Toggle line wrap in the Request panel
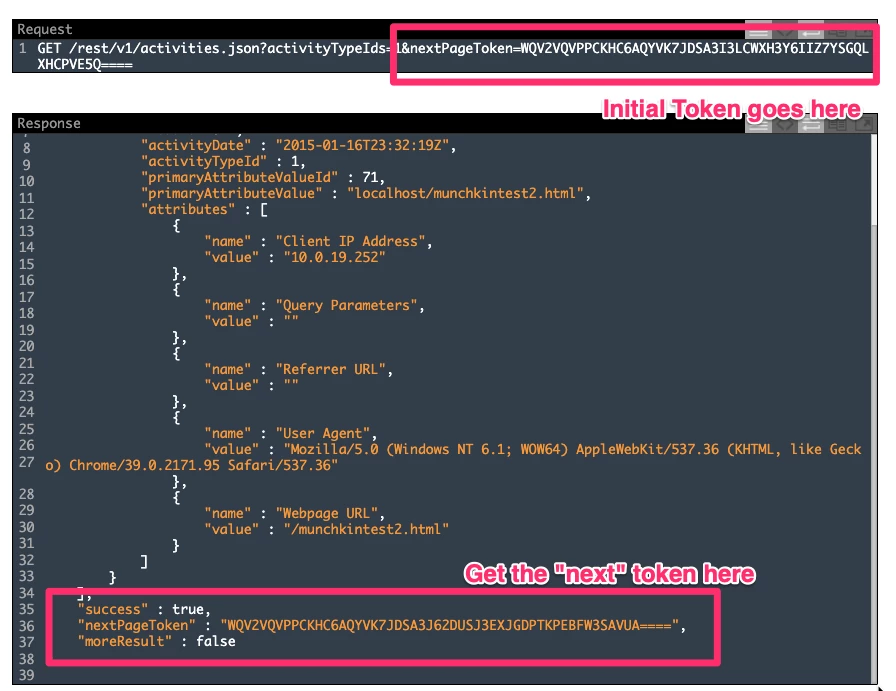 coord(810,30)
